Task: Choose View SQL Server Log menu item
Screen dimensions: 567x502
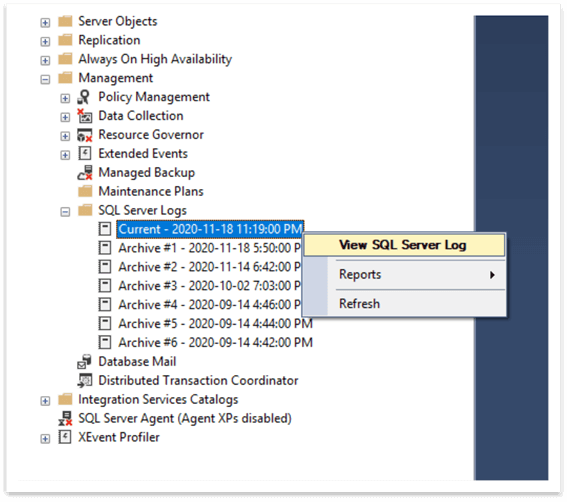Action: (404, 245)
